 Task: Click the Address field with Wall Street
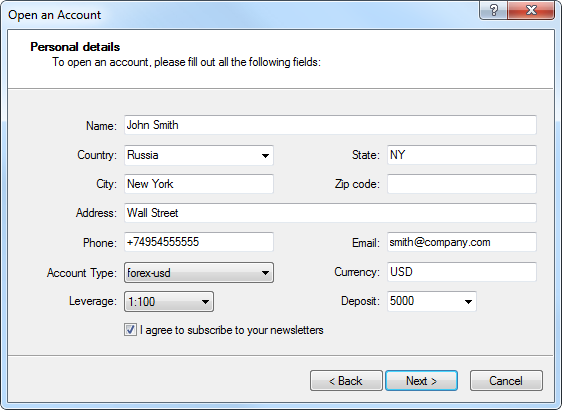[x=330, y=213]
